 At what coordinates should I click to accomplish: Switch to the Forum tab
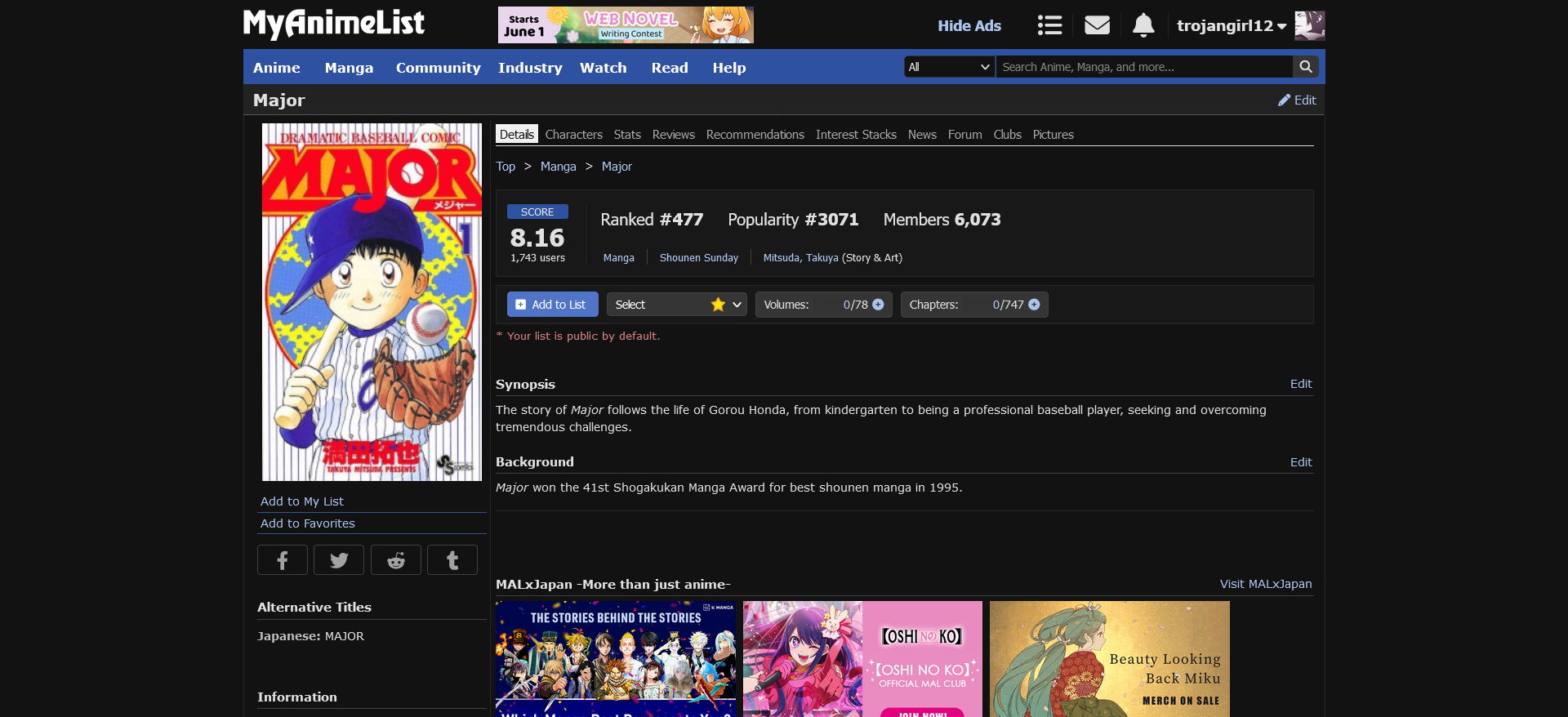965,135
